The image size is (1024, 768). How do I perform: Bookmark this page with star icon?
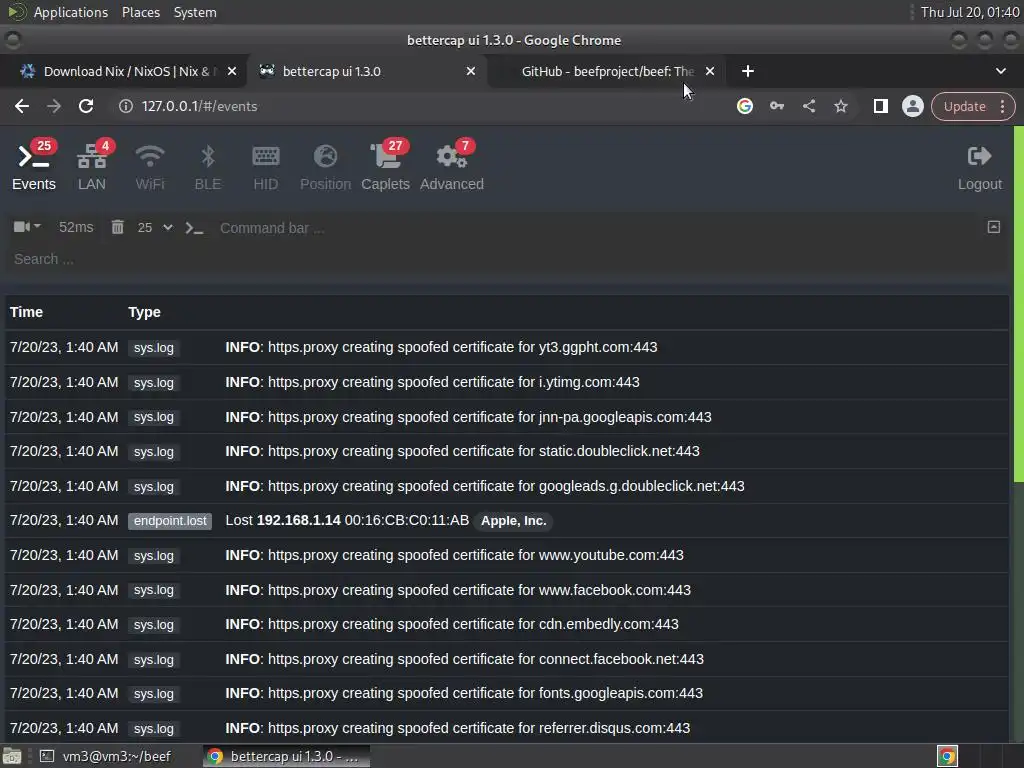[840, 106]
